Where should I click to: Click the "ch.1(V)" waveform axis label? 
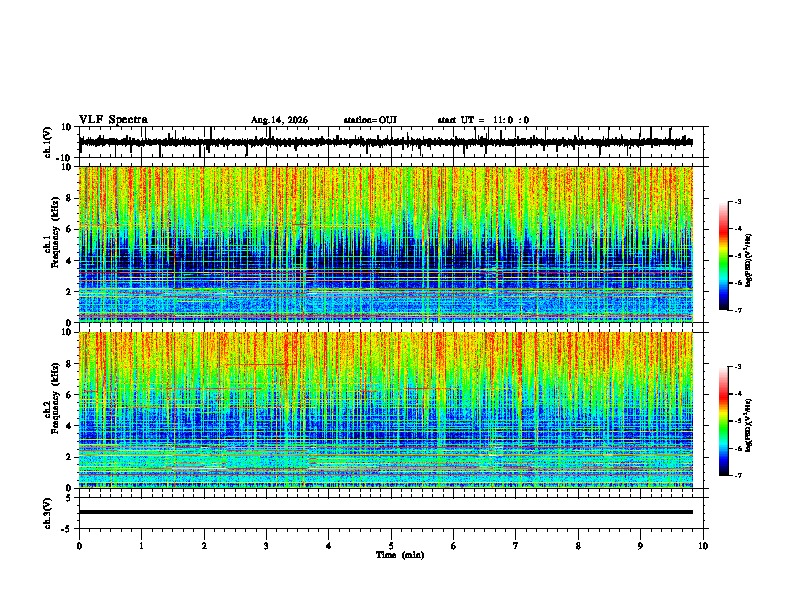[x=48, y=142]
